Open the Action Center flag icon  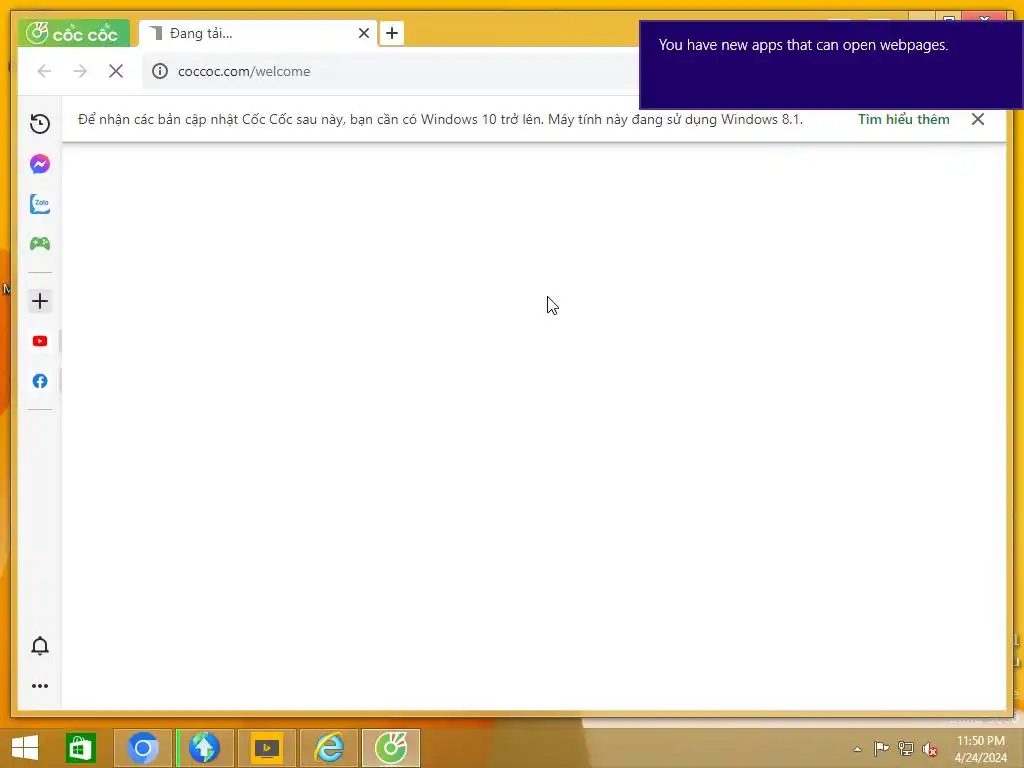pyautogui.click(x=881, y=748)
